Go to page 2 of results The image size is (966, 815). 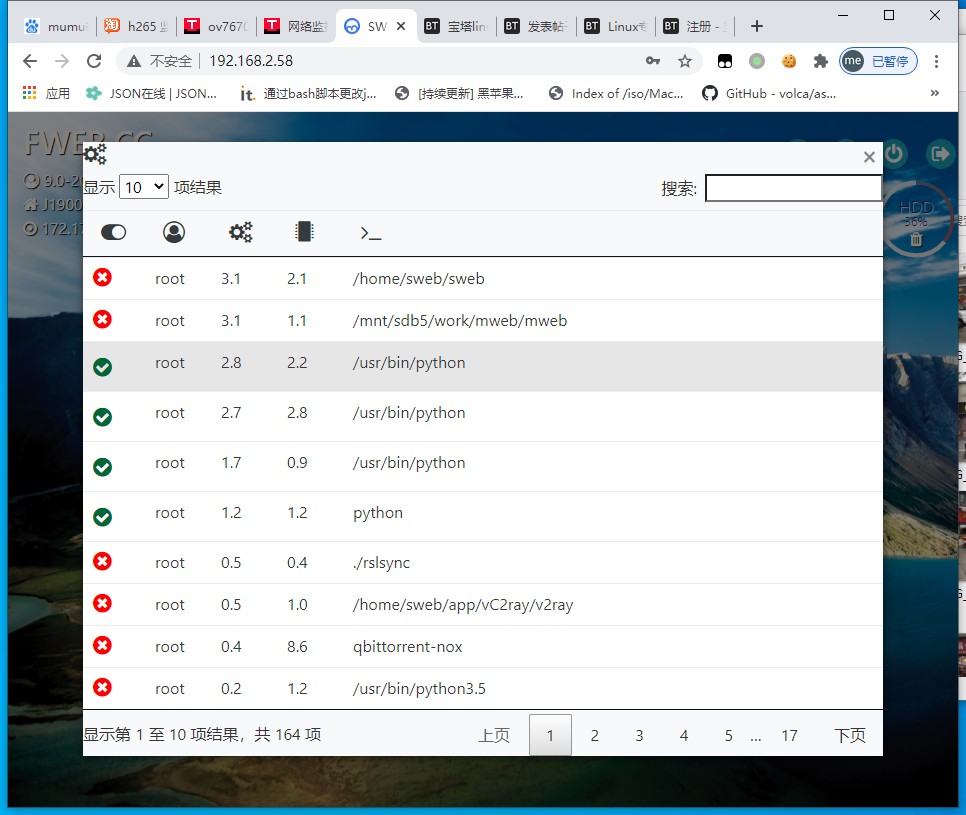594,736
